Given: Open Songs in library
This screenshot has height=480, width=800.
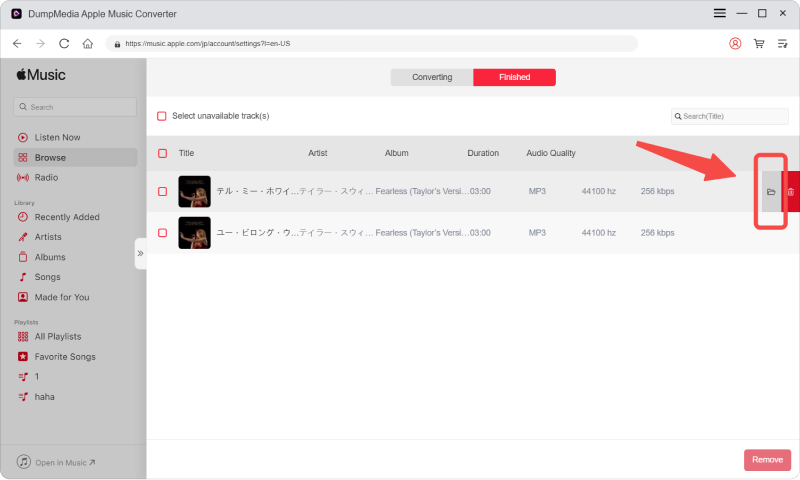Looking at the screenshot, I should click(75, 277).
